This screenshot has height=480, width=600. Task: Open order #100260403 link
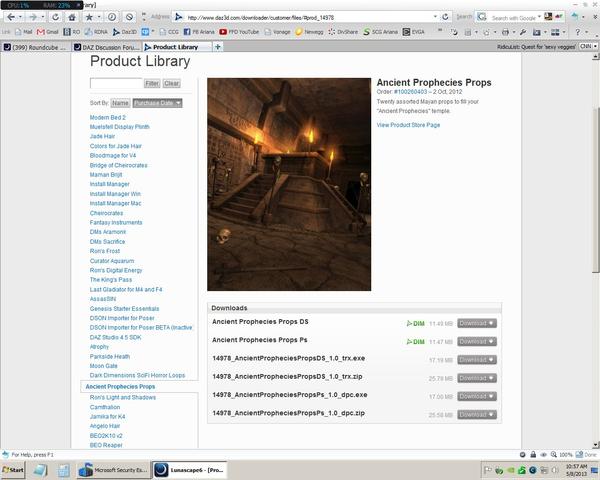410,92
